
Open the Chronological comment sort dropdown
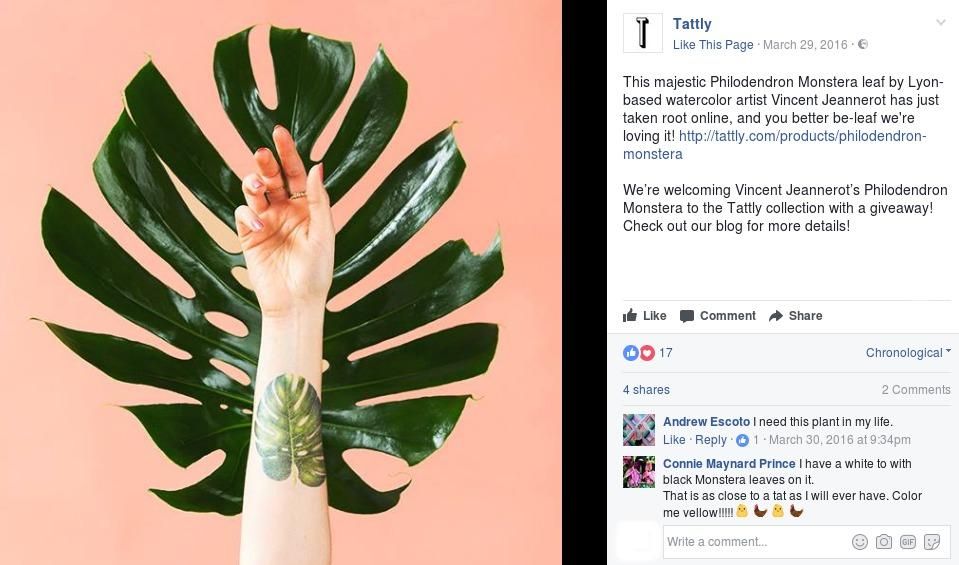click(908, 353)
